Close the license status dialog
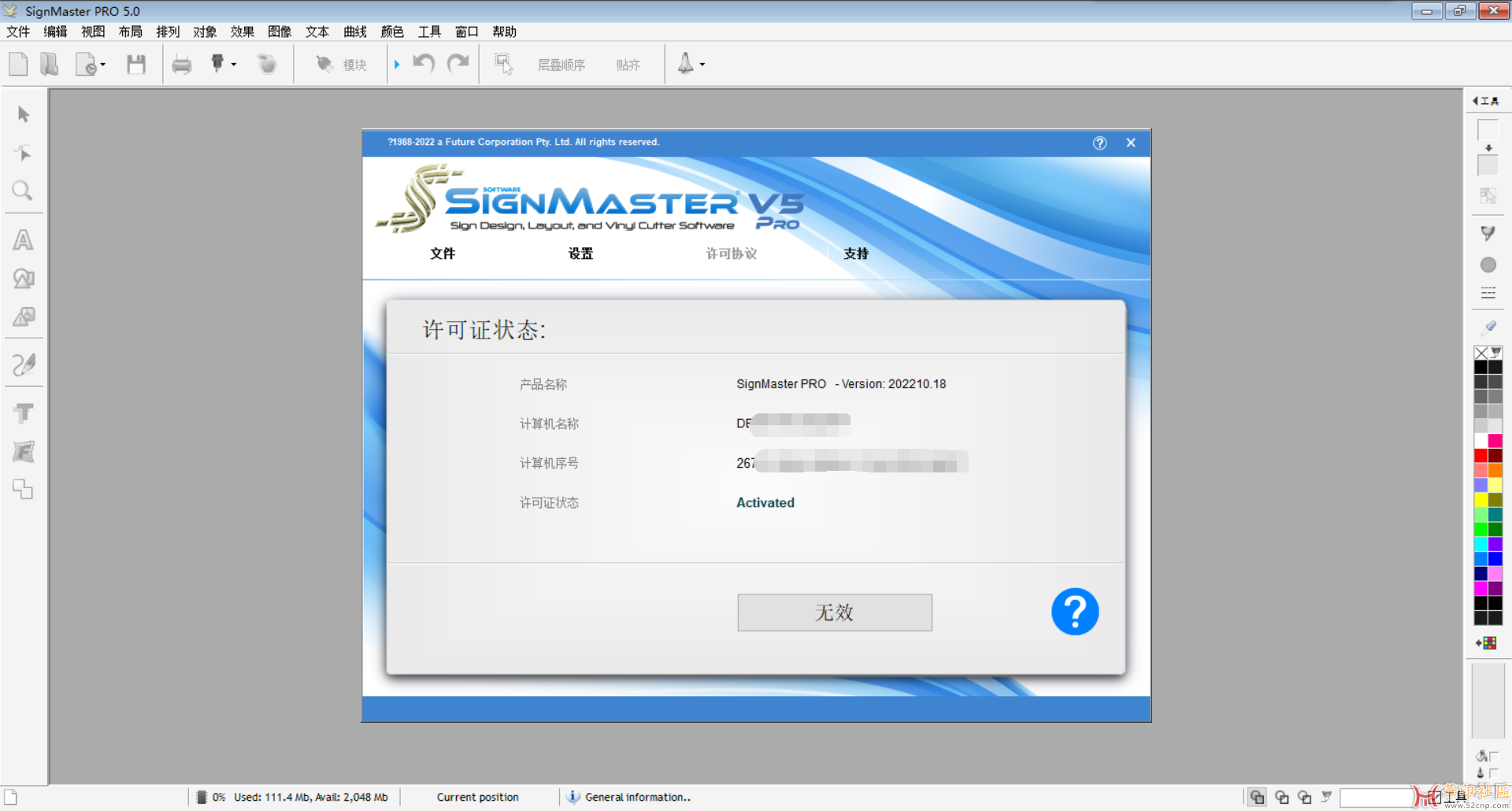 [1131, 143]
